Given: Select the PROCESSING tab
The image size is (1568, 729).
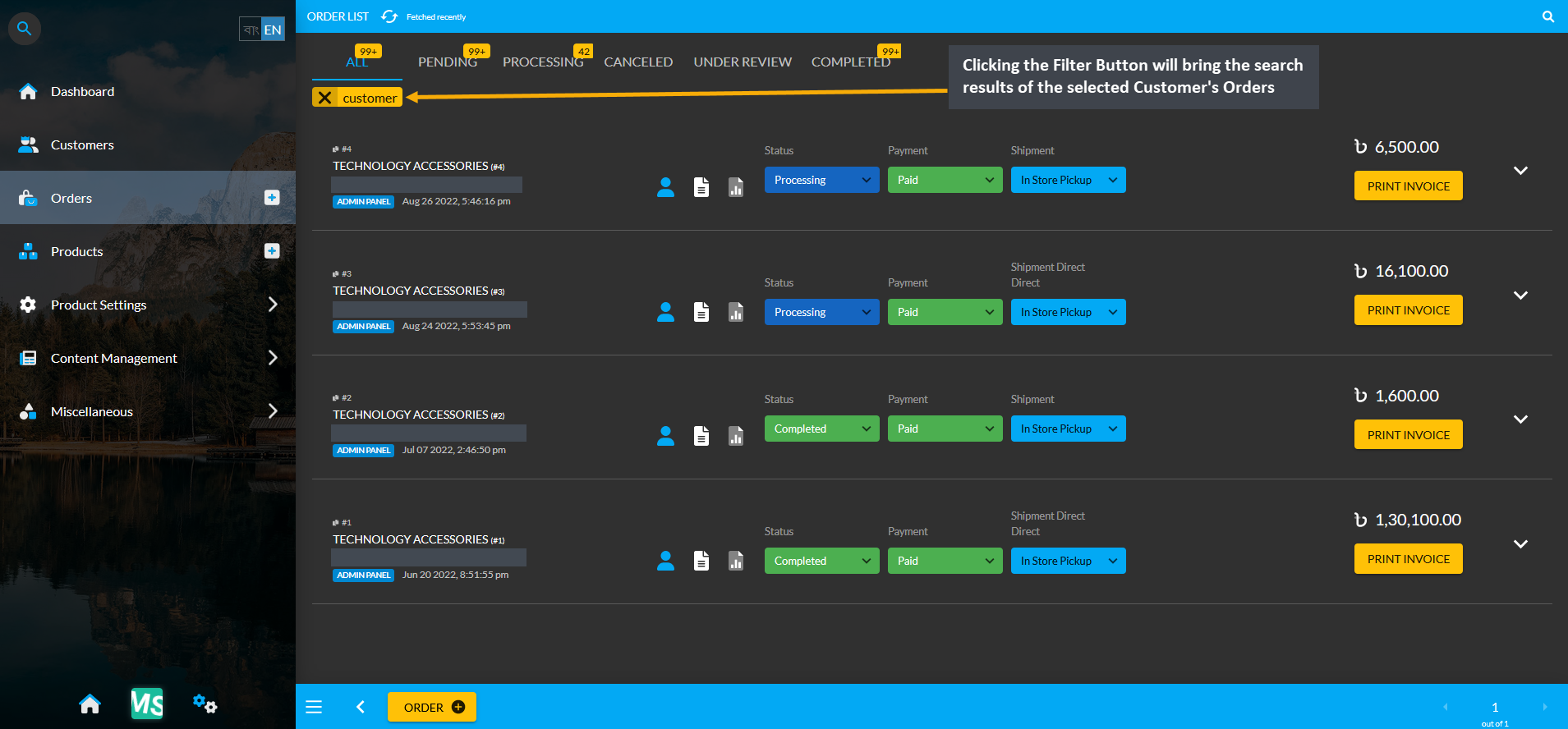Looking at the screenshot, I should [543, 62].
